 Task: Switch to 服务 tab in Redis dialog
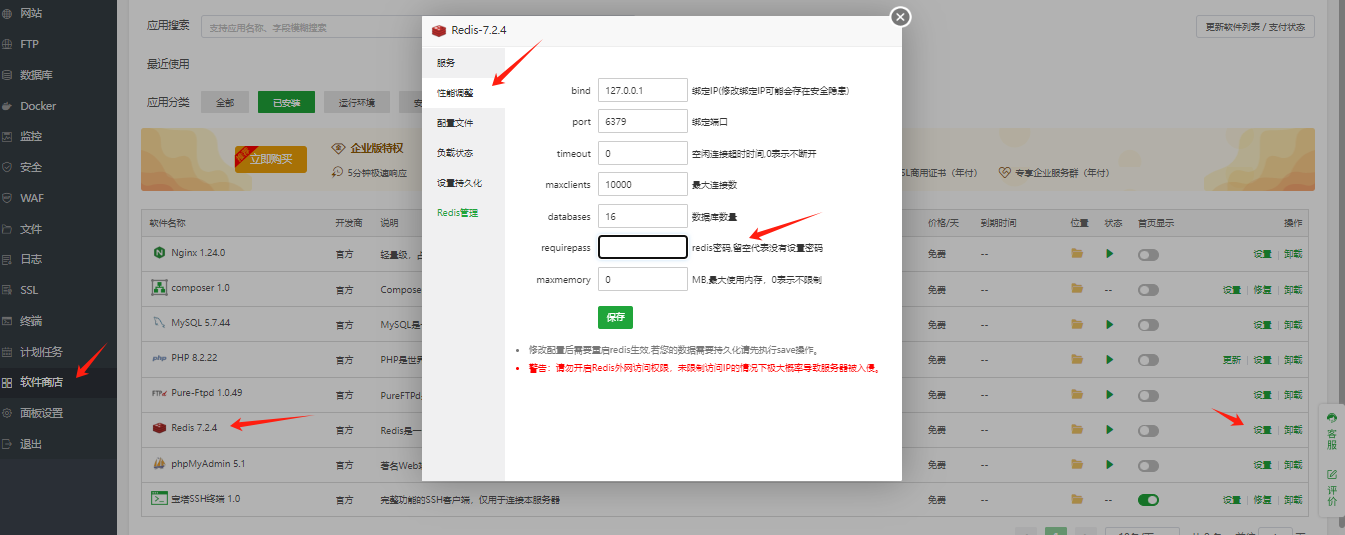point(463,63)
